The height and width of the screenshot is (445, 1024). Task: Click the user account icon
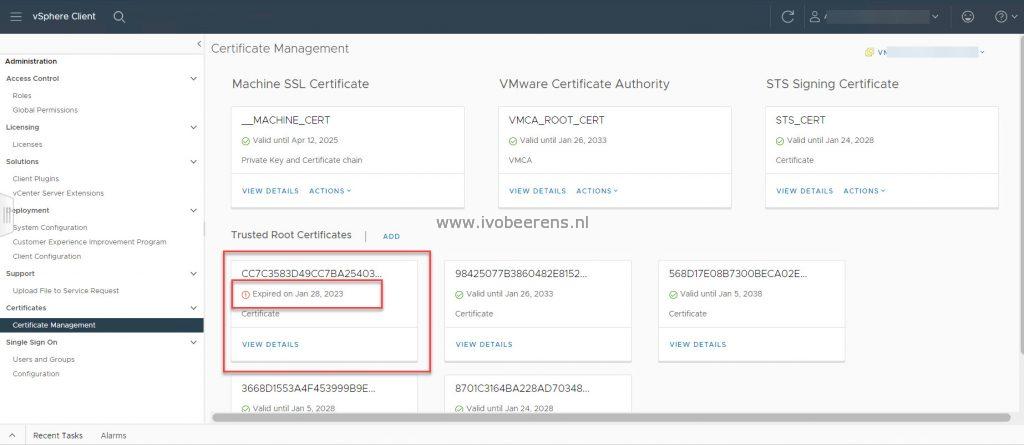(x=814, y=17)
